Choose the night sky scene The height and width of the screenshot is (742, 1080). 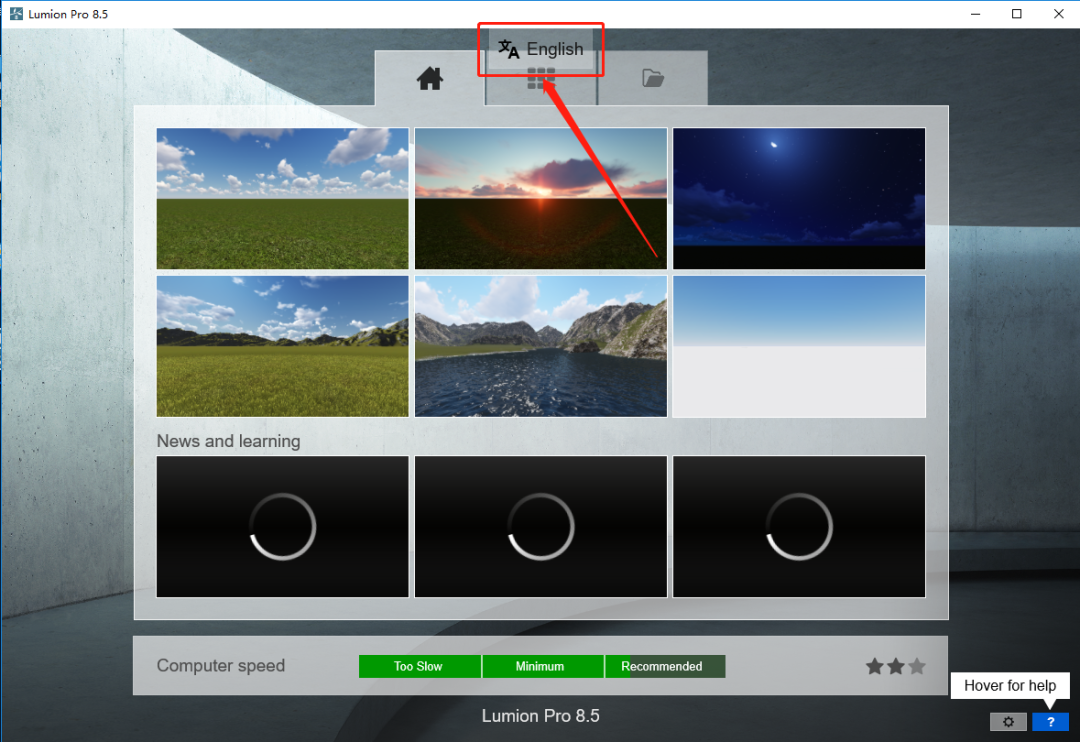(799, 198)
